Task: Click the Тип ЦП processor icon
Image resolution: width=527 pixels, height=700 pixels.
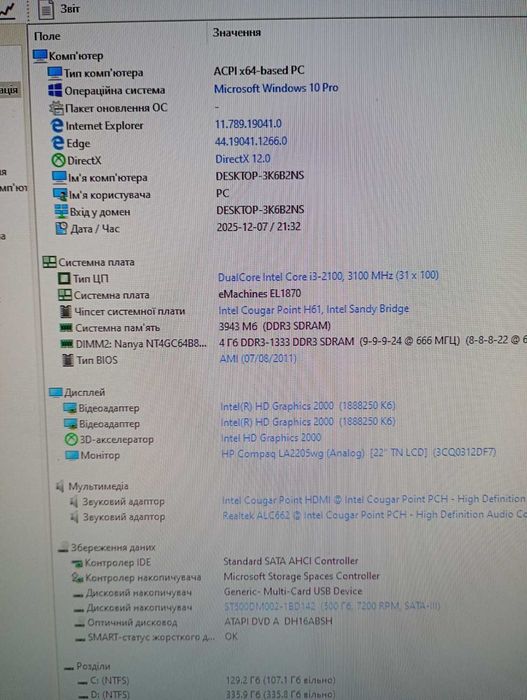Action: pos(65,279)
